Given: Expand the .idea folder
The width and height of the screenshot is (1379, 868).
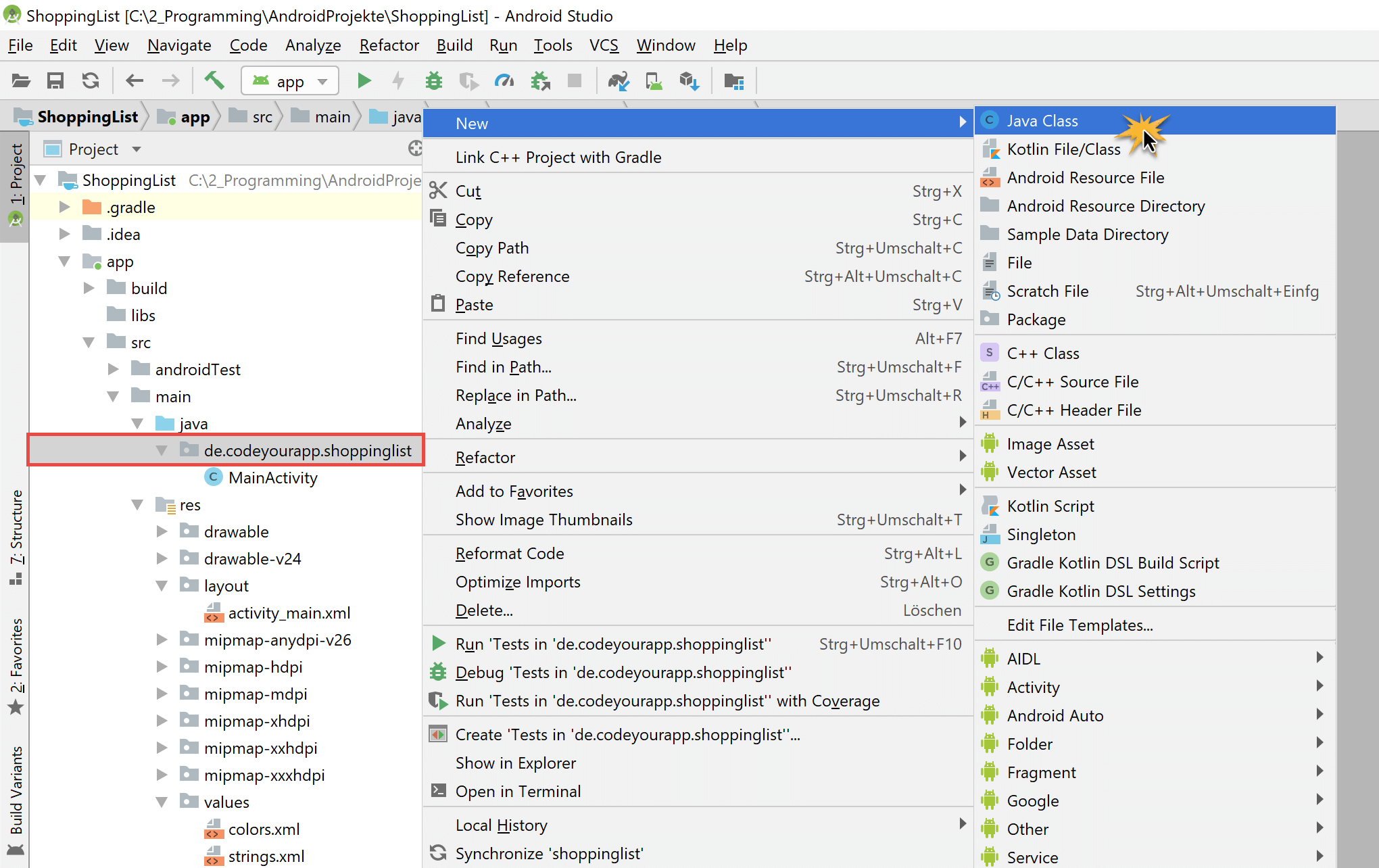Looking at the screenshot, I should click(x=65, y=234).
